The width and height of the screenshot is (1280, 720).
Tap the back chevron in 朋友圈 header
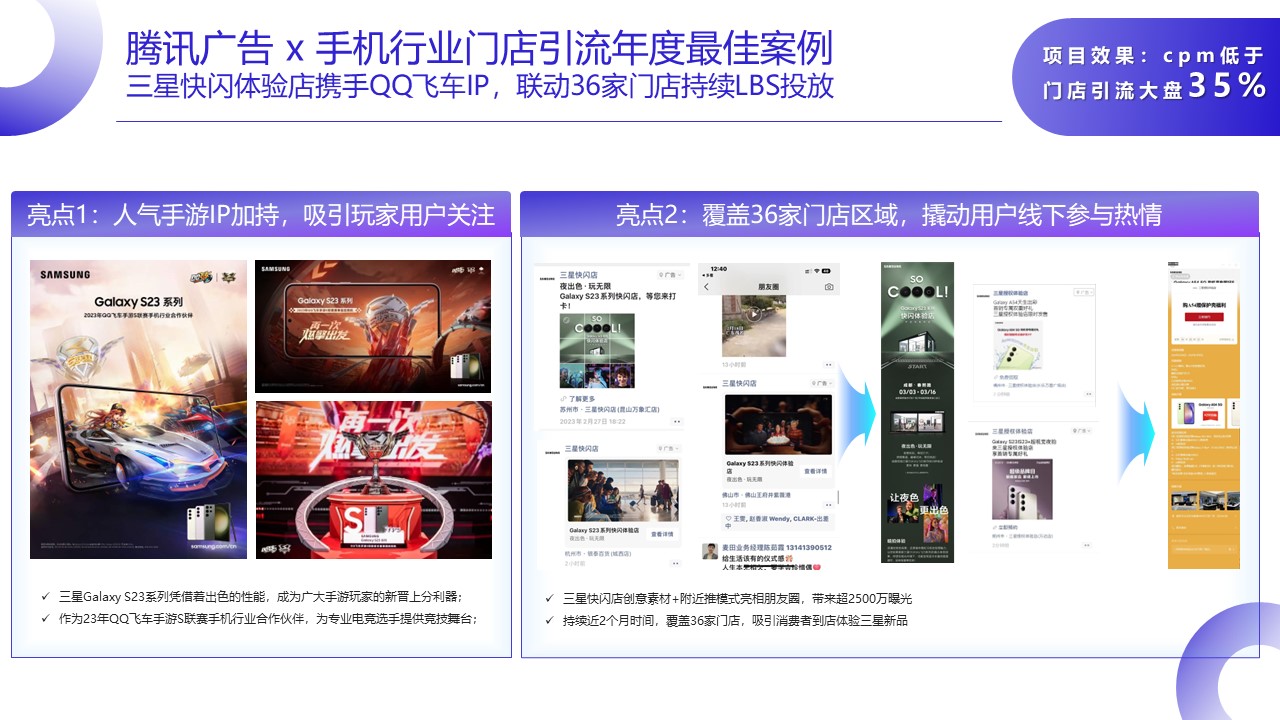pyautogui.click(x=706, y=287)
